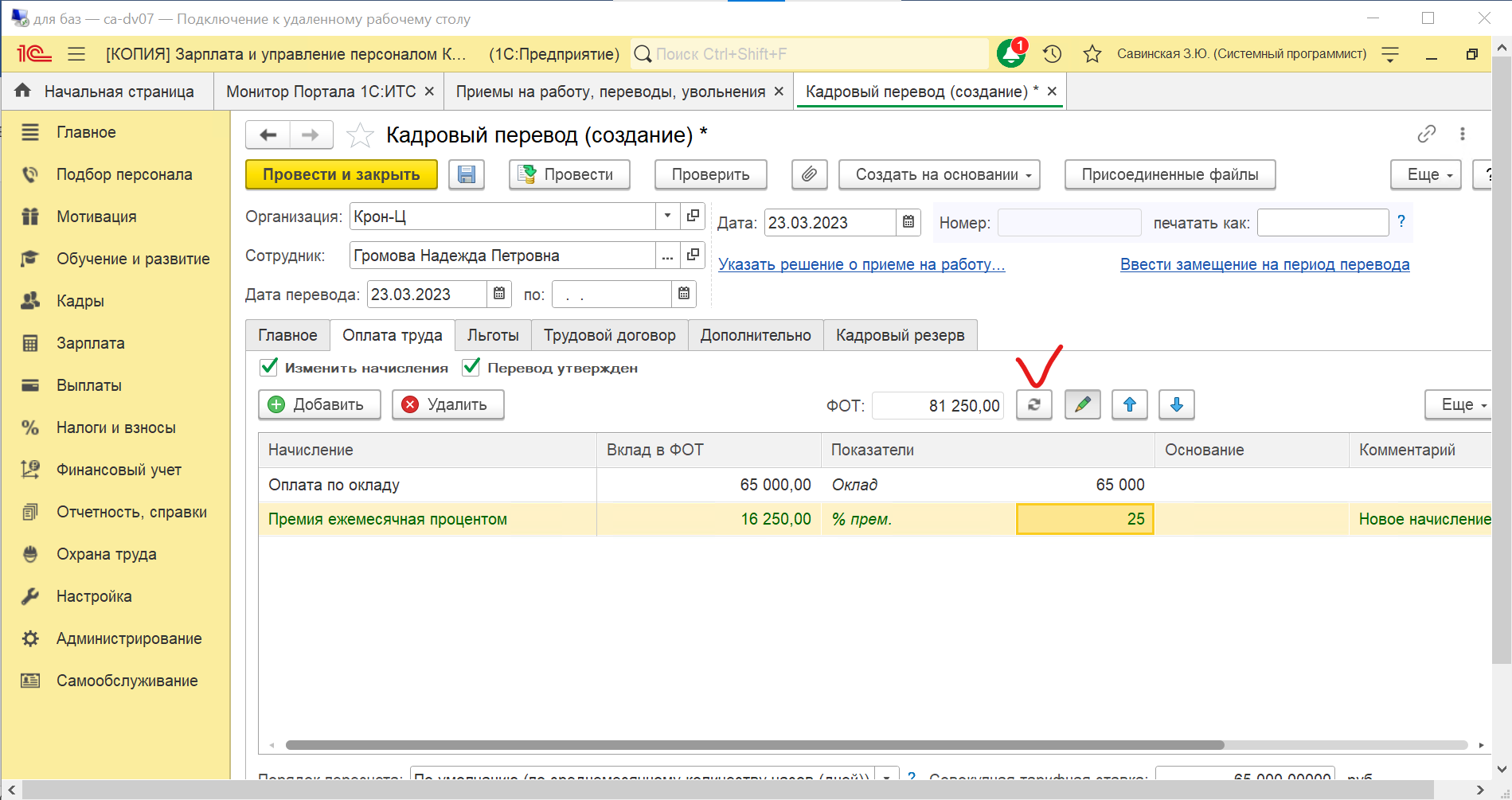The image size is (1512, 800).
Task: Click the paperclip attachment icon
Action: 809,174
